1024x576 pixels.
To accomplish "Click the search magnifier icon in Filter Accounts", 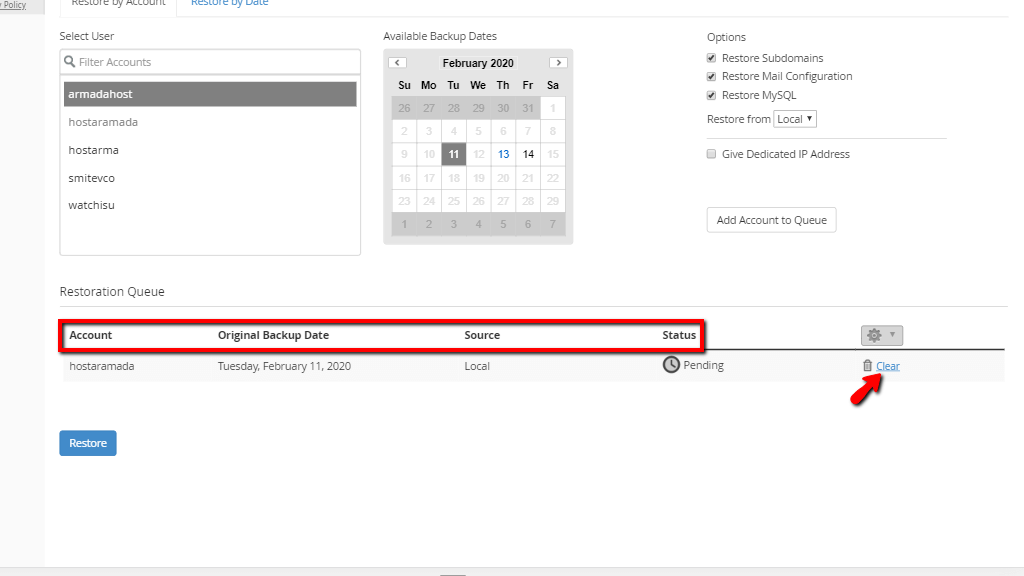I will (70, 61).
